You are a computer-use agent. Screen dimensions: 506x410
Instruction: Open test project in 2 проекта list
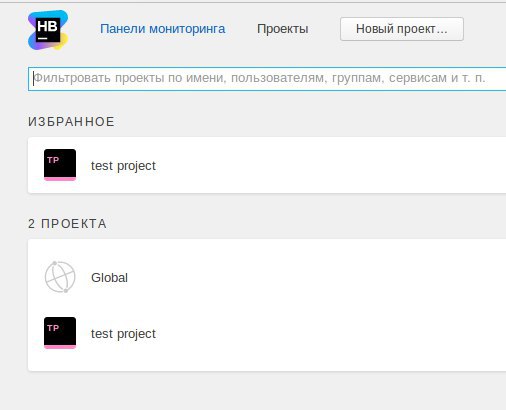(123, 334)
